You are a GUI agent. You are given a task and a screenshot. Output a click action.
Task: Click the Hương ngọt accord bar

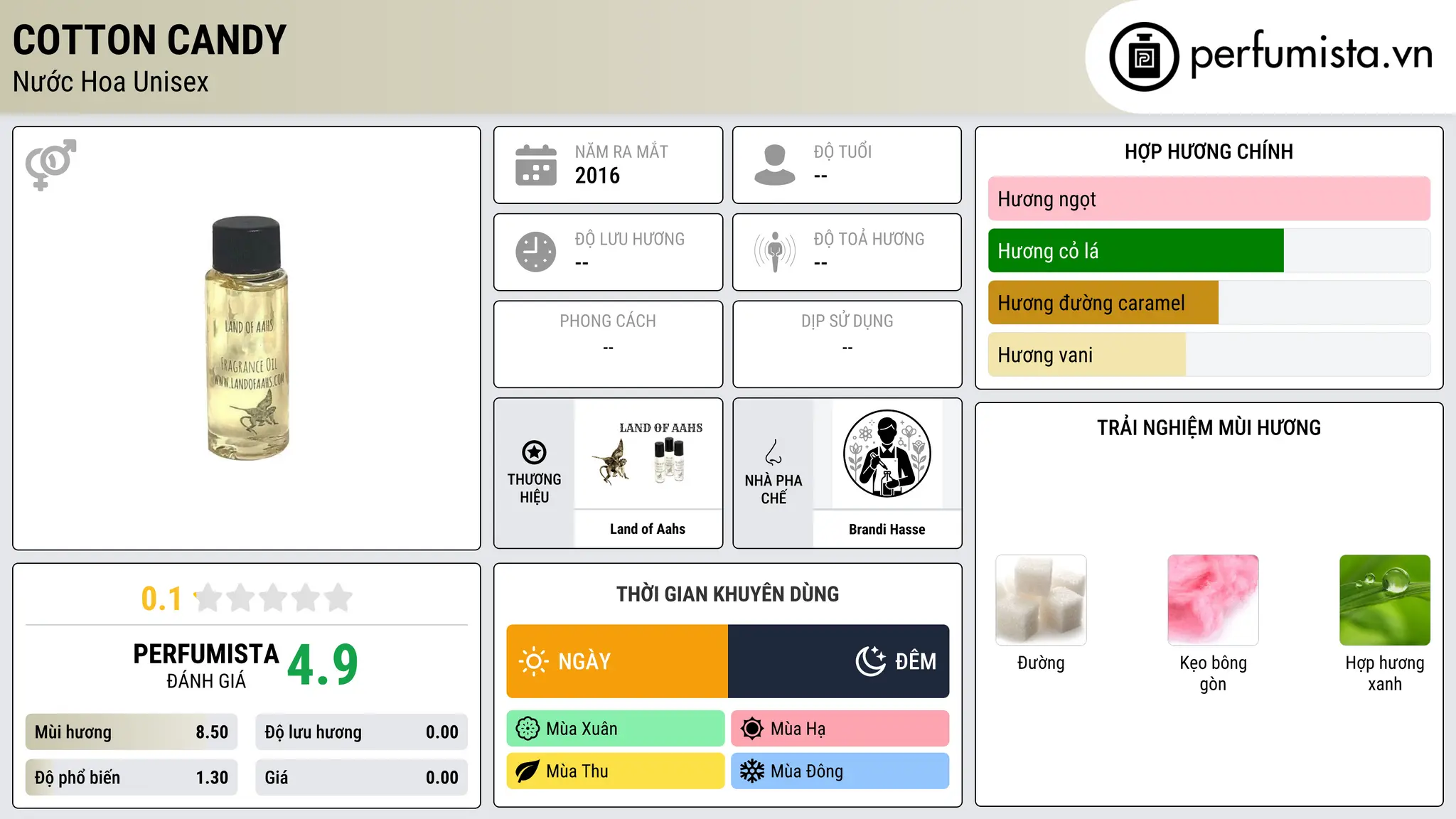click(1209, 199)
